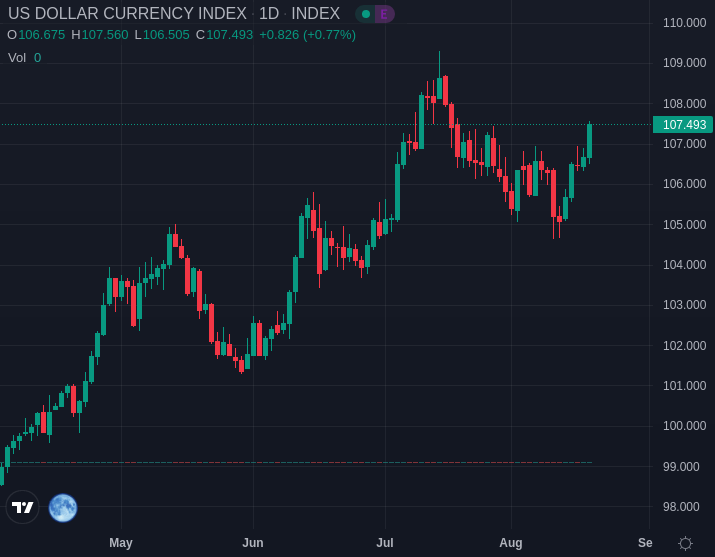Click the May label on time axis
This screenshot has height=557, width=715.
[121, 543]
